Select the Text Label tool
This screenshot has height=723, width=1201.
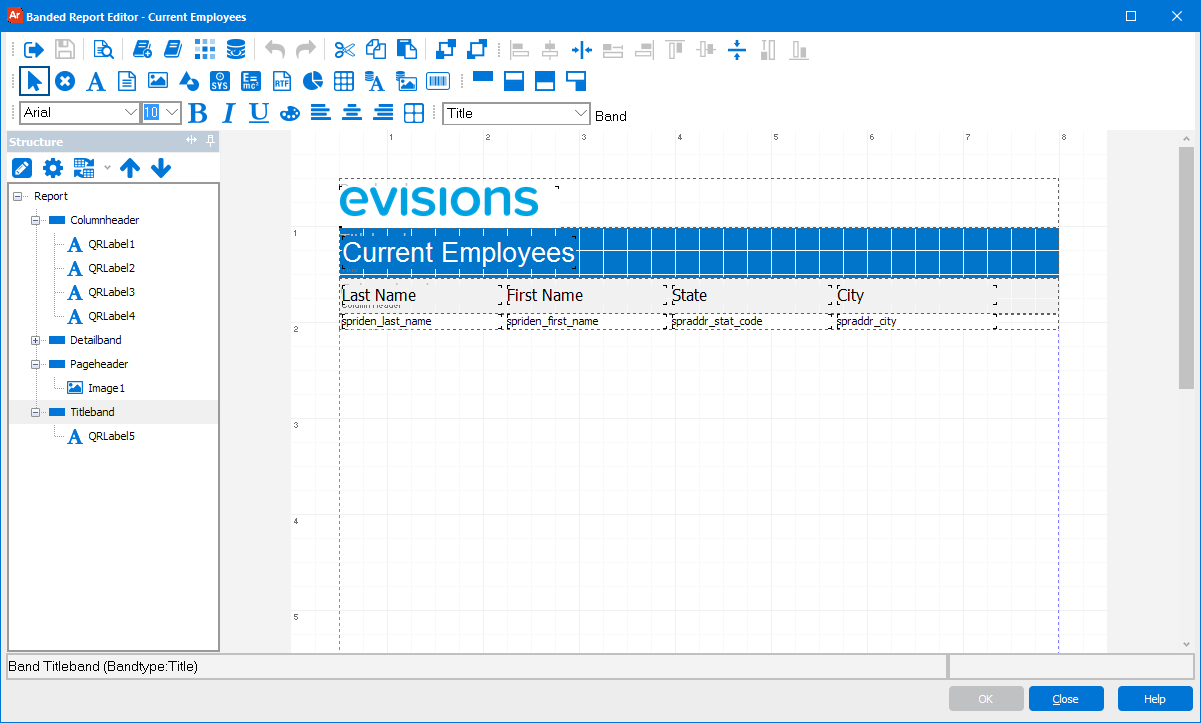pos(96,81)
